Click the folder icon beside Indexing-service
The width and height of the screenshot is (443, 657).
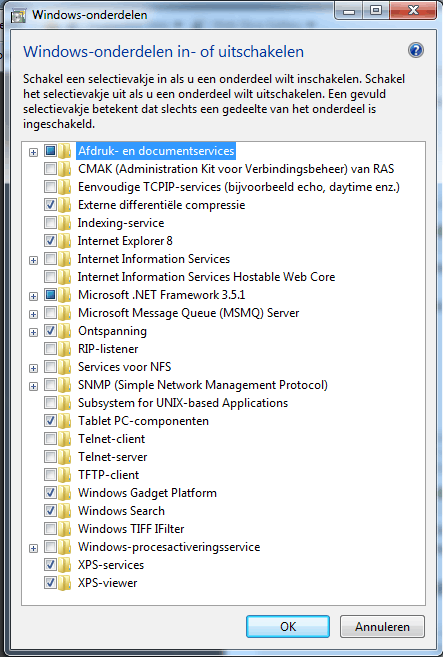pyautogui.click(x=64, y=223)
